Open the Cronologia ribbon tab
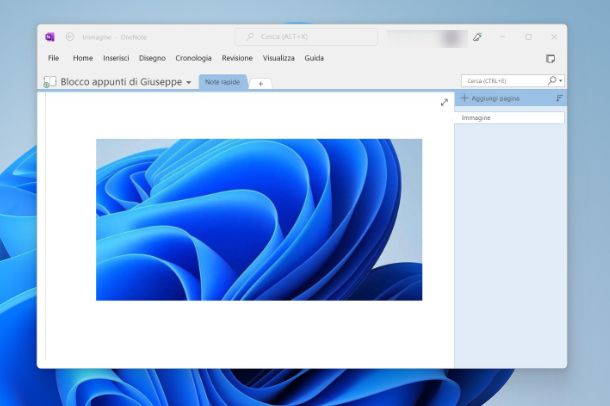The width and height of the screenshot is (610, 406). click(193, 58)
